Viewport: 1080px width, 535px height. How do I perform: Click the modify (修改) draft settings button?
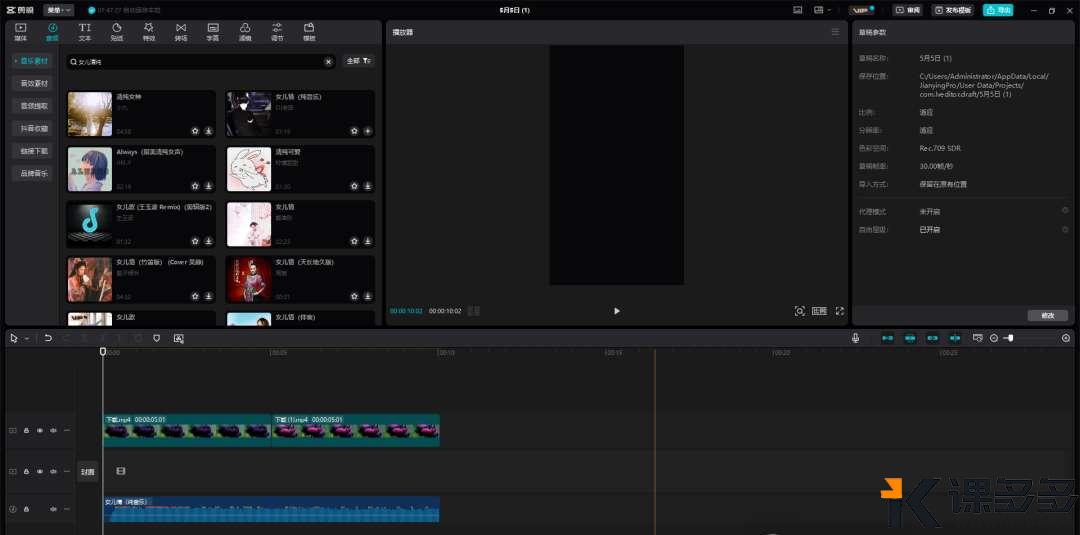click(1048, 315)
